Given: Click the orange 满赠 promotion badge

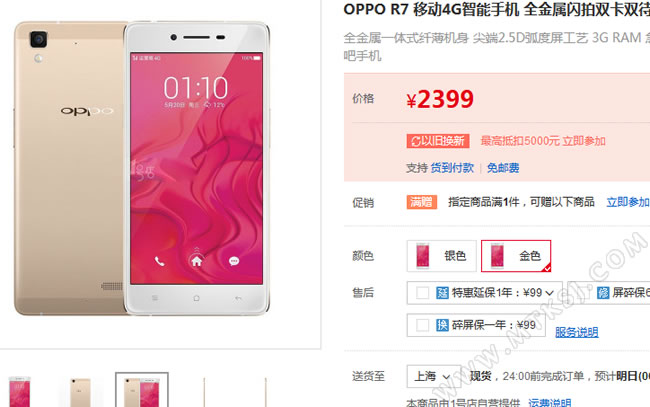Looking at the screenshot, I should pyautogui.click(x=422, y=202).
